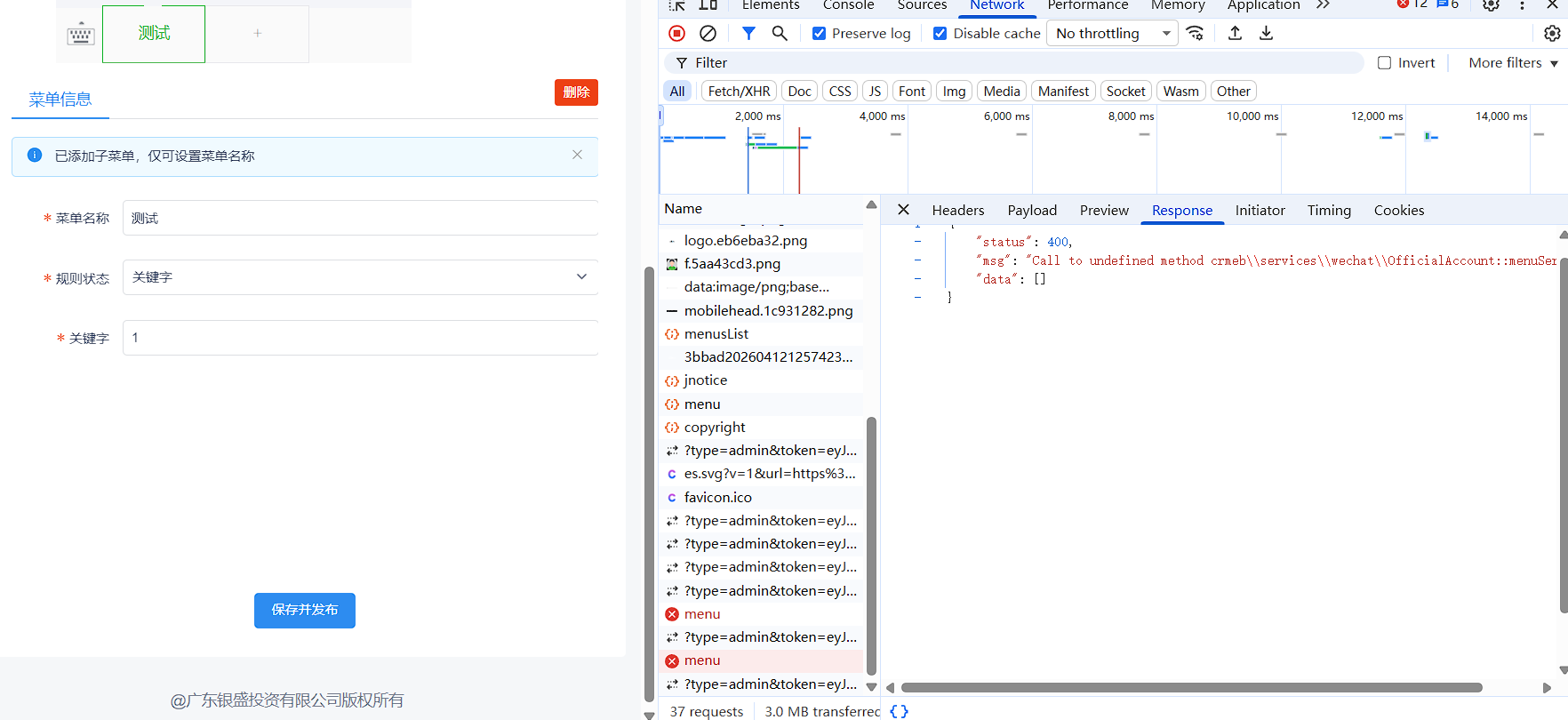Open network search magnifier

(780, 33)
